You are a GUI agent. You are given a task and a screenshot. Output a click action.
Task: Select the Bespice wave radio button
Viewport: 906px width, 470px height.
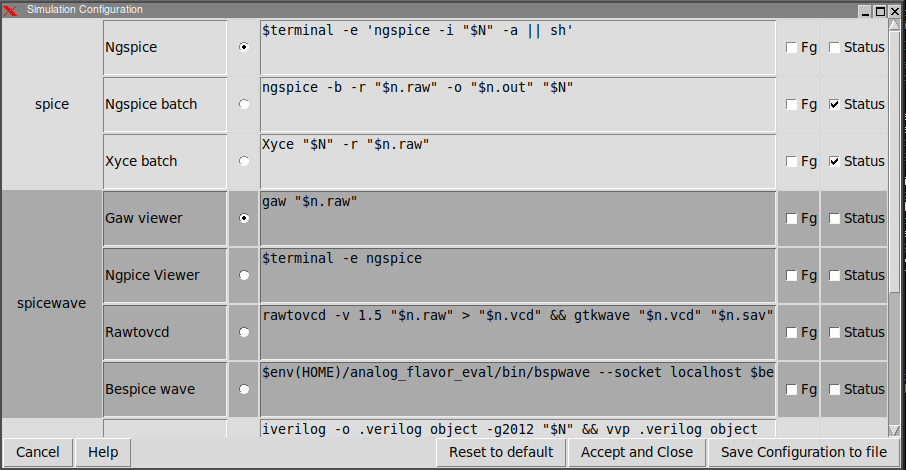[x=244, y=389]
